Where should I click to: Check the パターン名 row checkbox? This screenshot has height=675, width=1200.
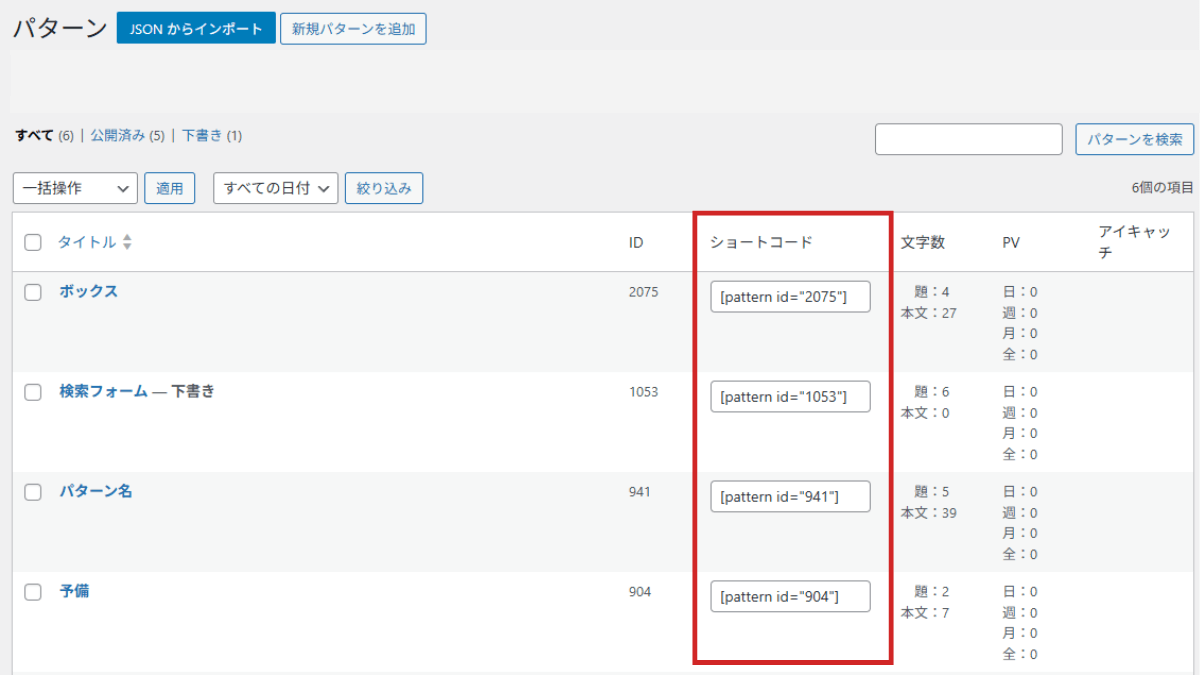(33, 492)
